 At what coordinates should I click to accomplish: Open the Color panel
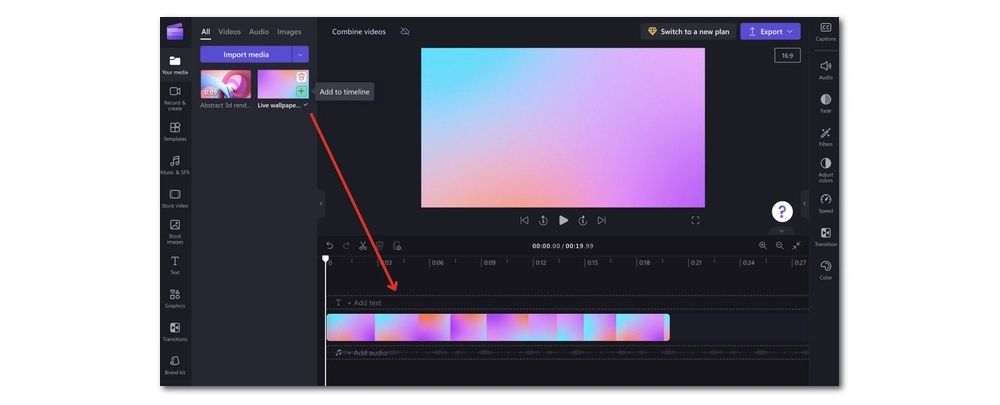[x=825, y=270]
